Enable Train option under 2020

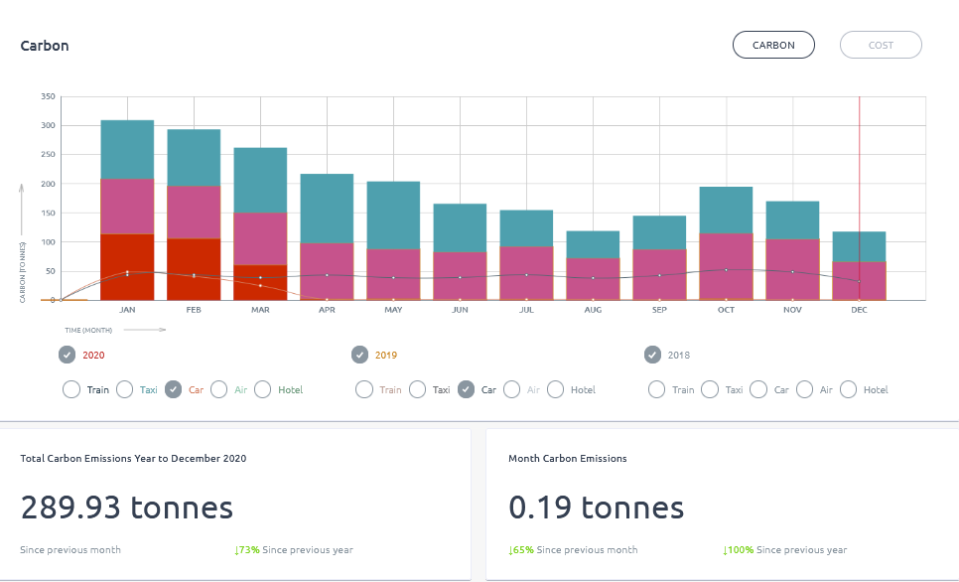[x=71, y=390]
